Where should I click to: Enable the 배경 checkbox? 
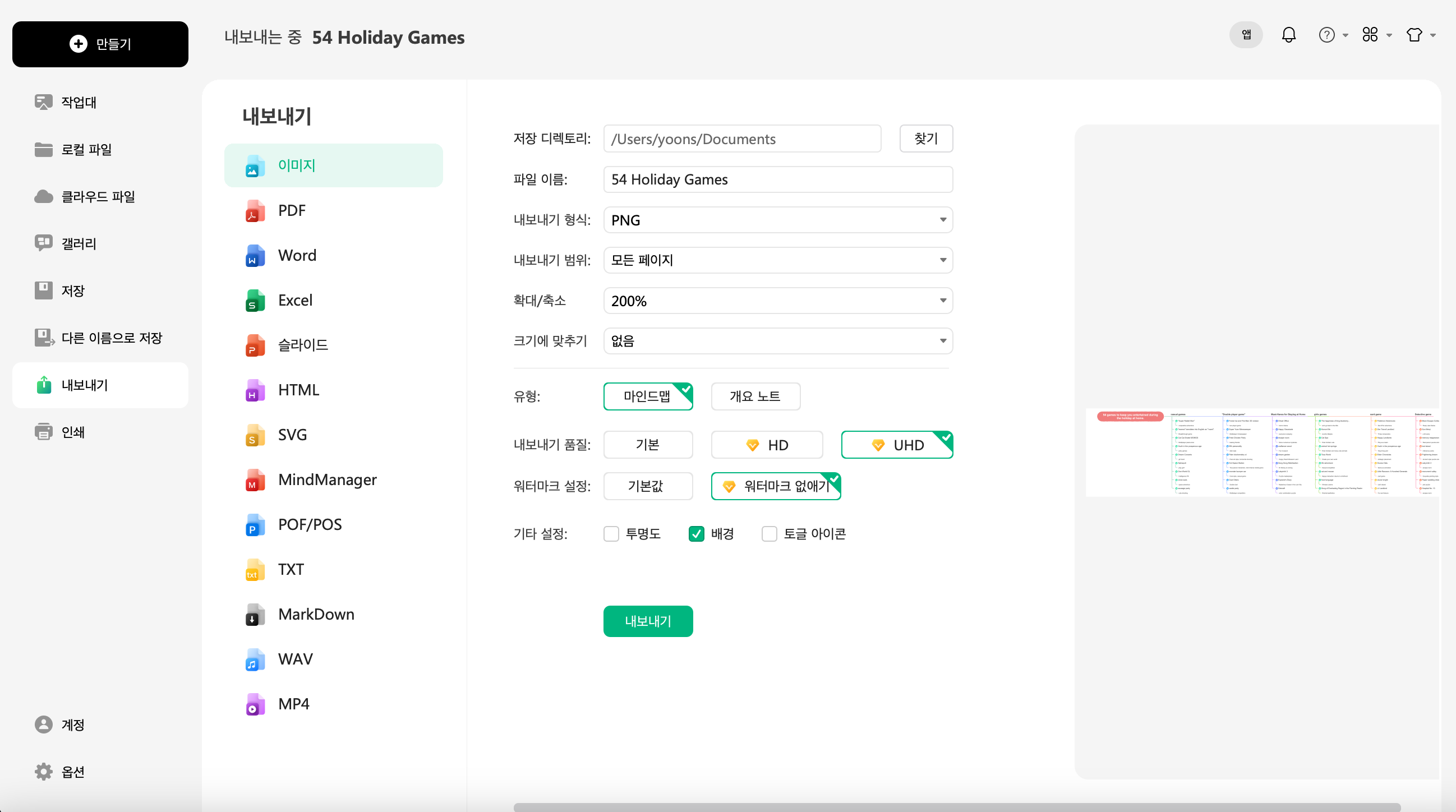tap(697, 533)
